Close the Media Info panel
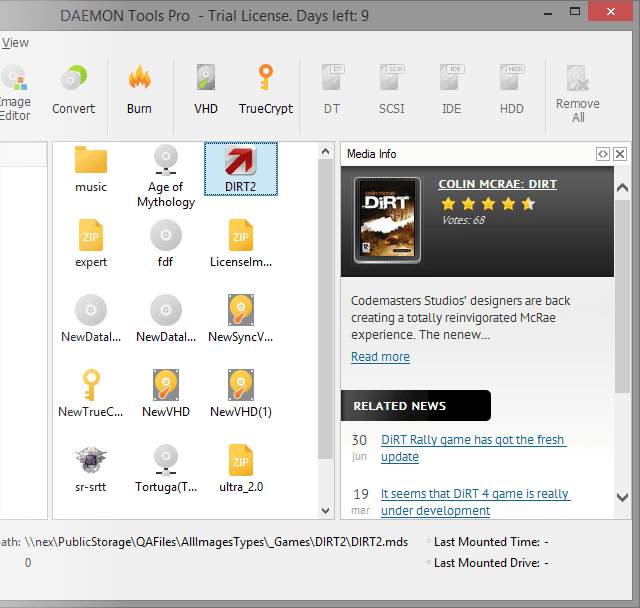 620,154
